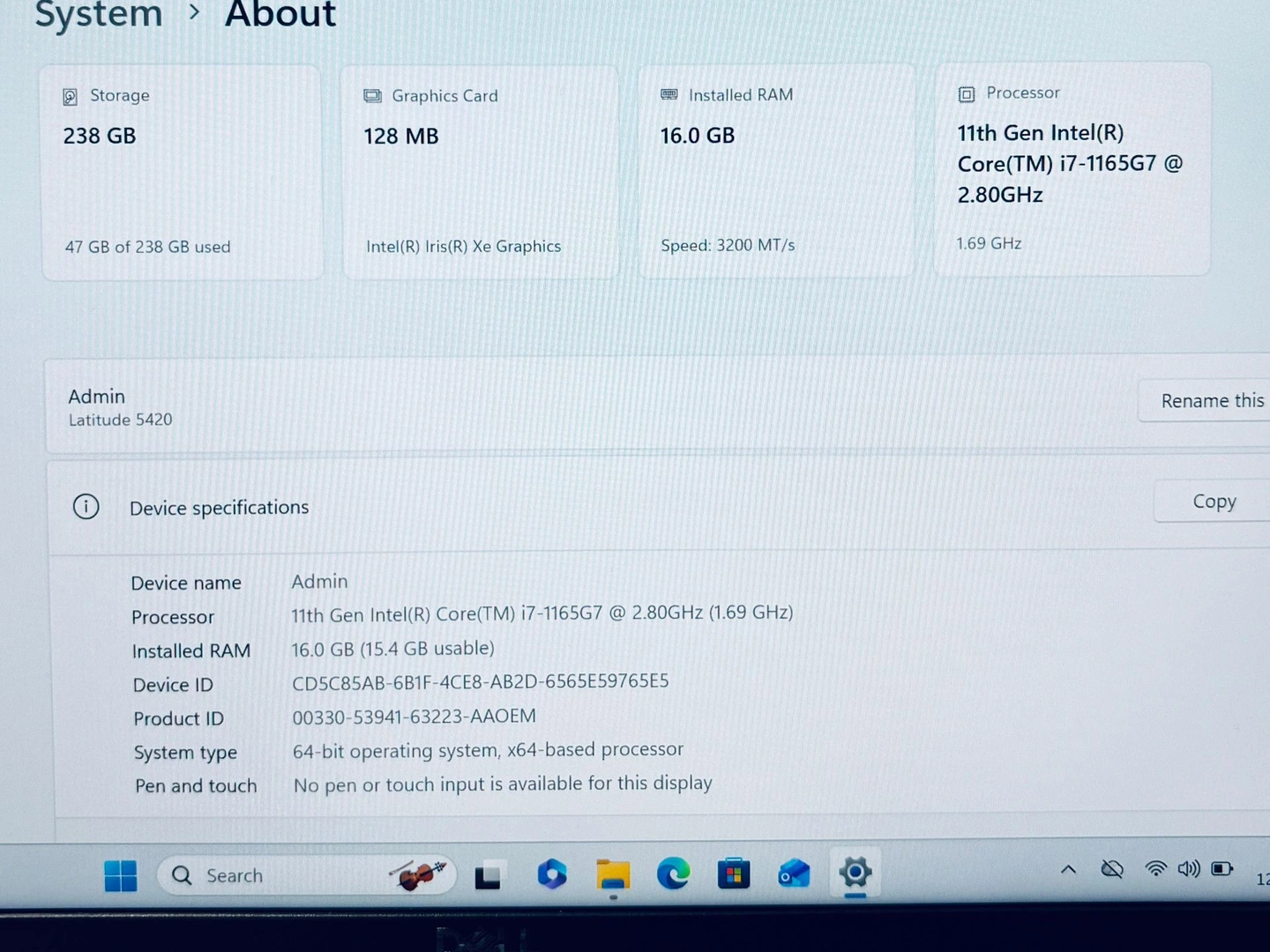
Task: Launch Microsoft Edge browser
Action: pos(673,874)
